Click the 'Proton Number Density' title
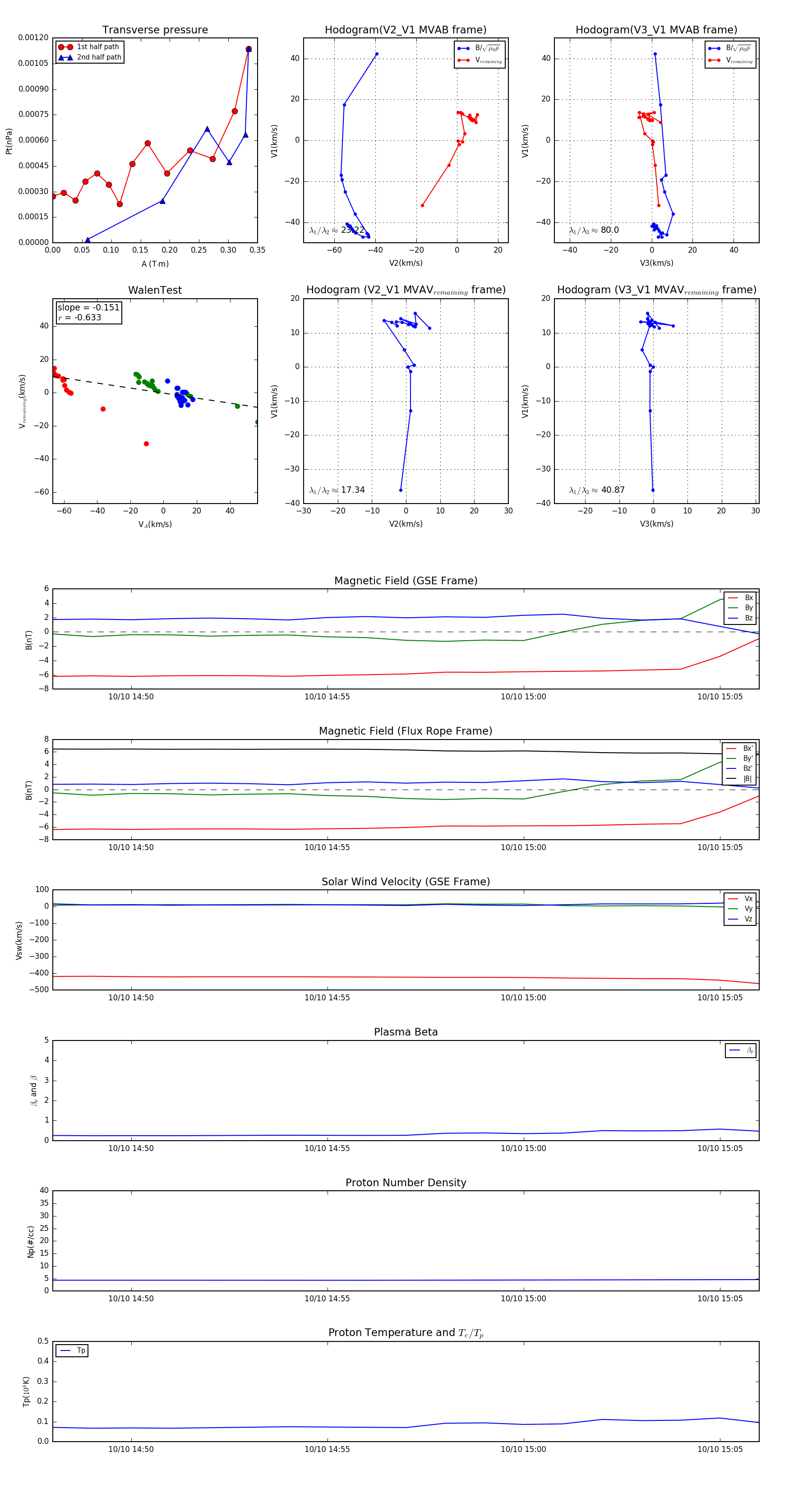Viewport: 812px width, 1489px height. pos(406,1183)
